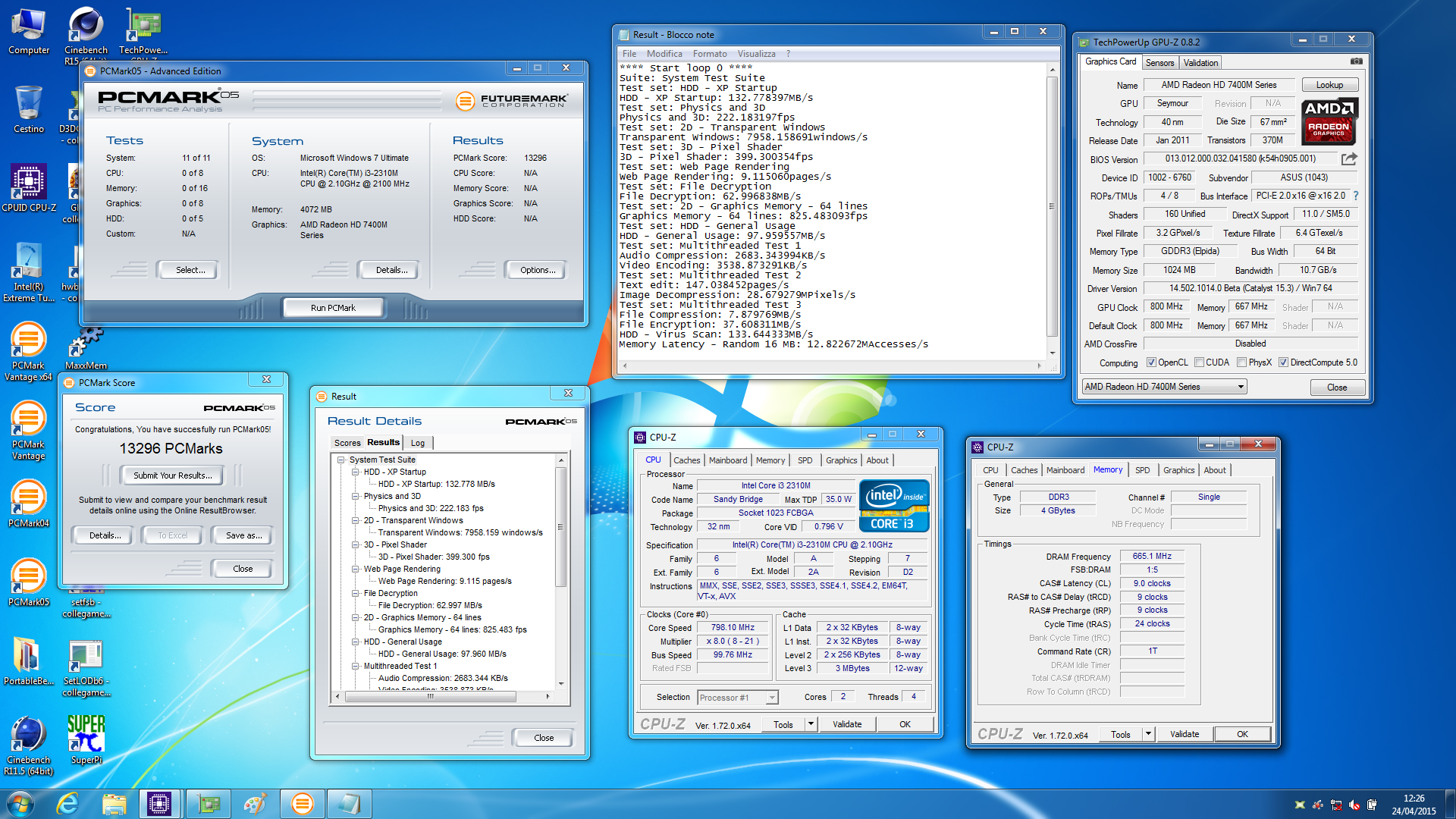1456x819 pixels.
Task: Open the Windows Start button
Action: [x=20, y=804]
